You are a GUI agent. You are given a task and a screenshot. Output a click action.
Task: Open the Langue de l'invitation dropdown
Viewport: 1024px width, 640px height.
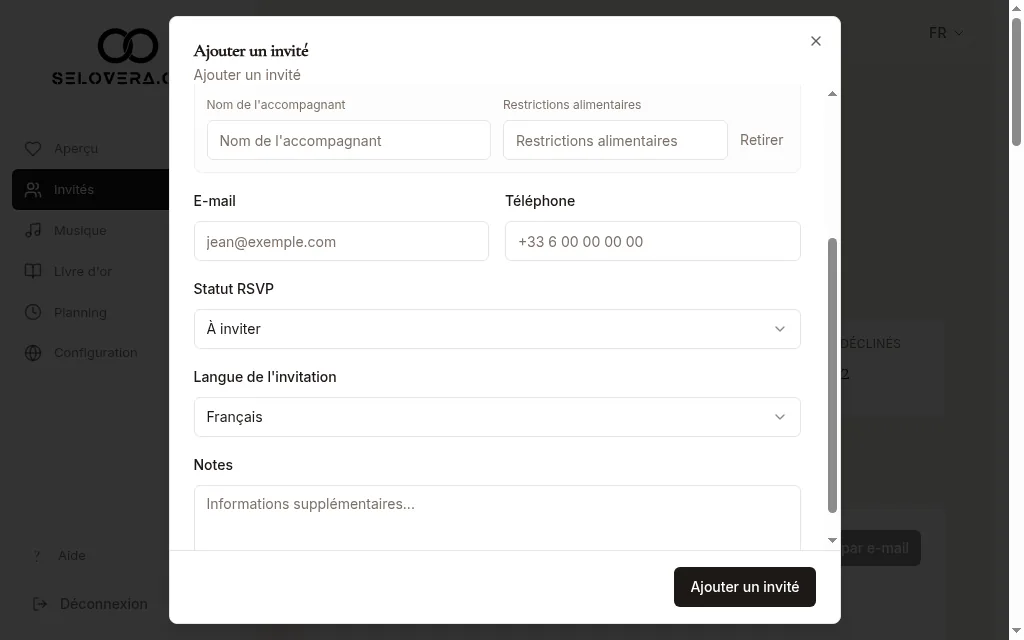497,417
